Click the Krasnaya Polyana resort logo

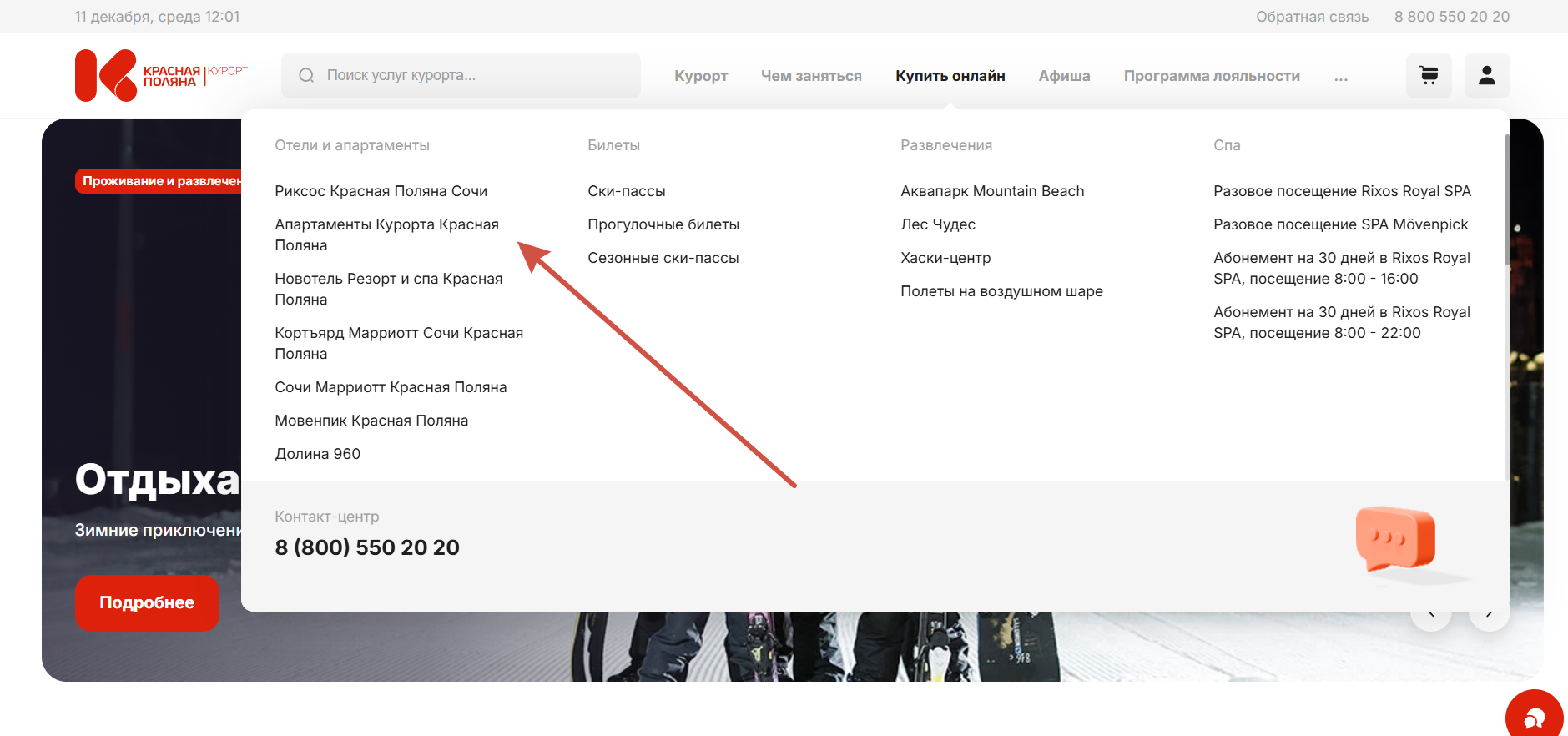coord(161,76)
